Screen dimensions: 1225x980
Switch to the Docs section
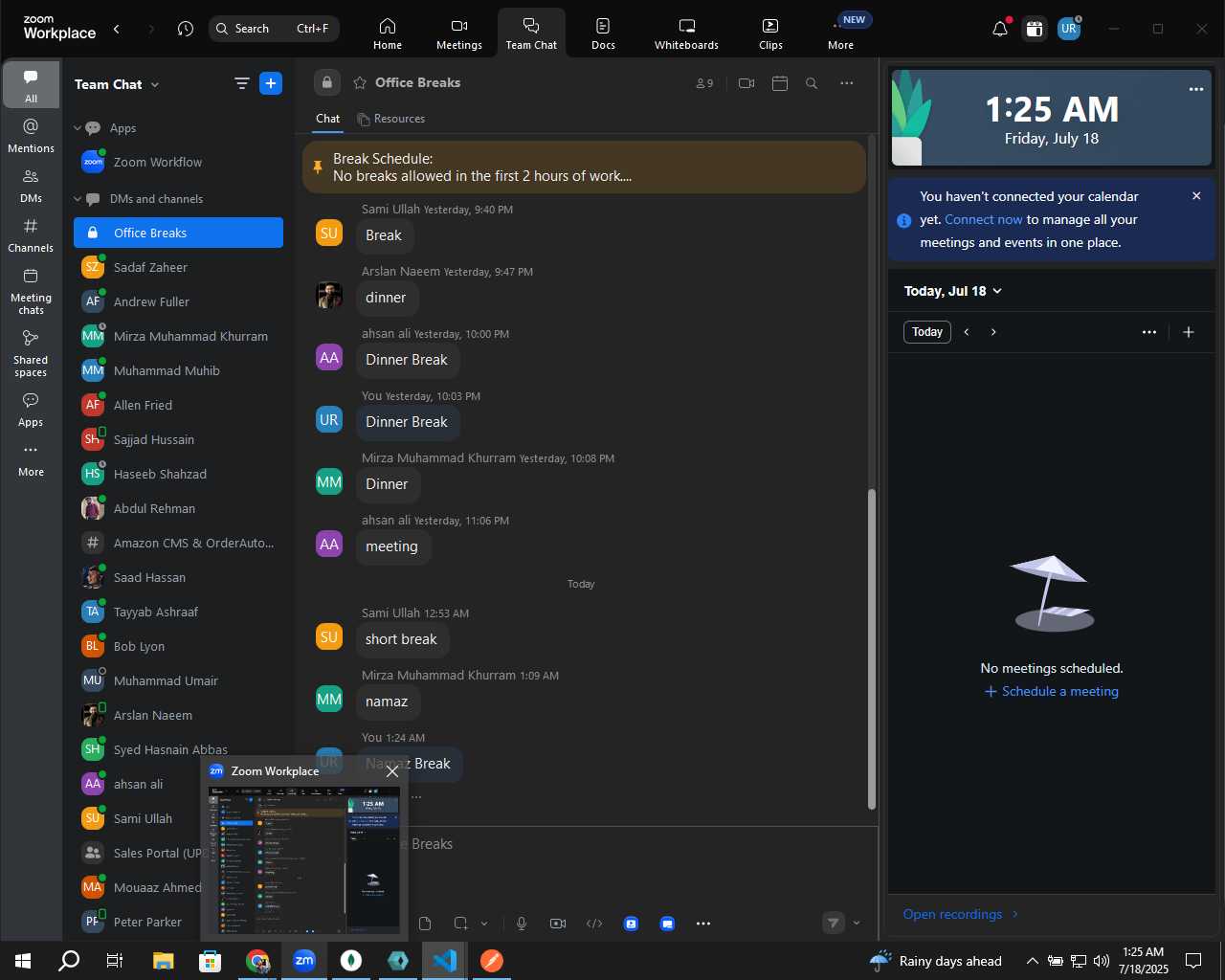pyautogui.click(x=603, y=33)
